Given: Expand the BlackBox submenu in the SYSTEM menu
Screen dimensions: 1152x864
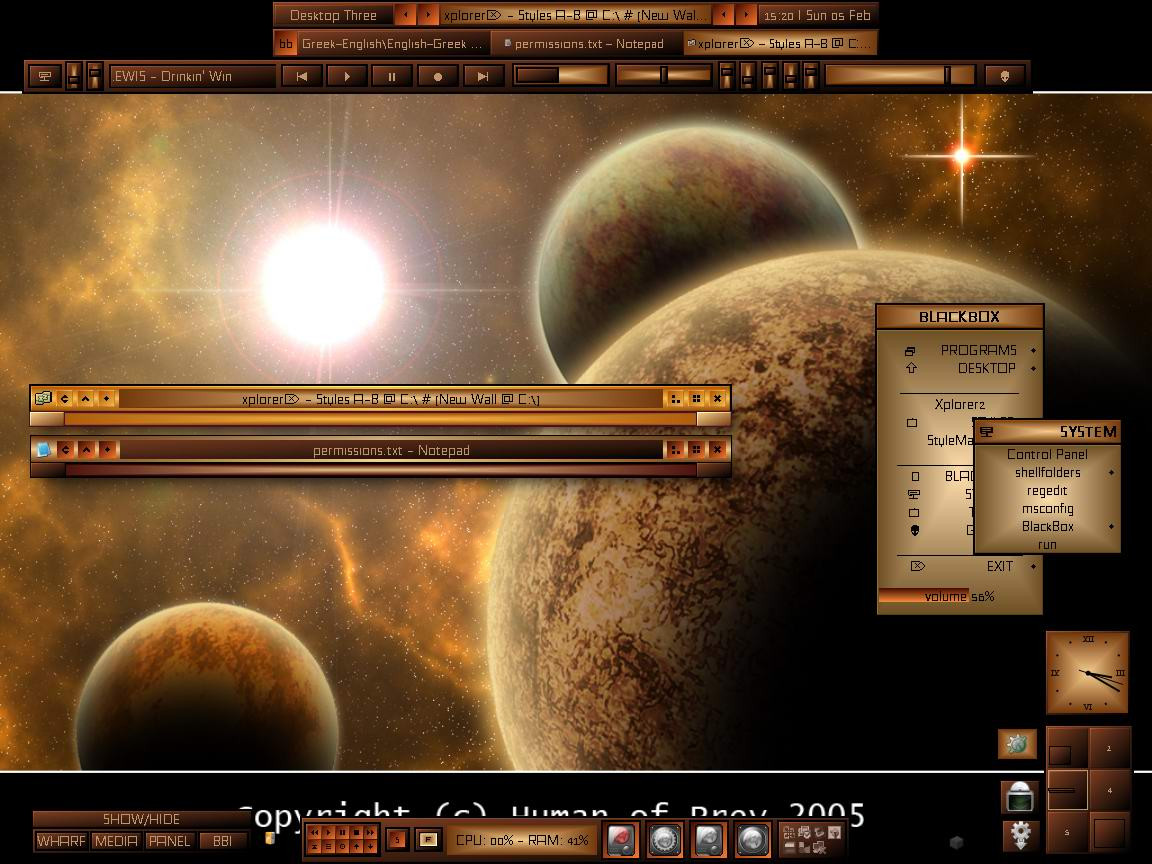Looking at the screenshot, I should point(1047,526).
